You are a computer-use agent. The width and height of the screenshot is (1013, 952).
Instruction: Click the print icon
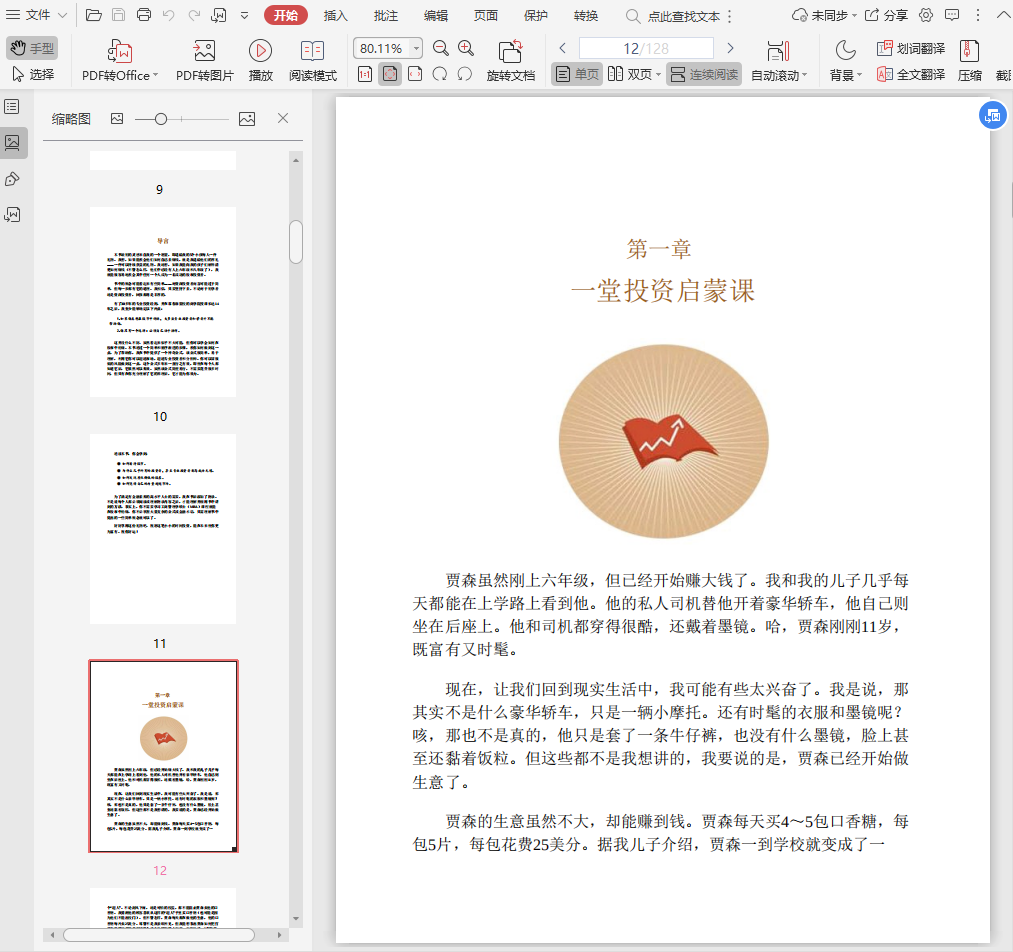(x=144, y=15)
